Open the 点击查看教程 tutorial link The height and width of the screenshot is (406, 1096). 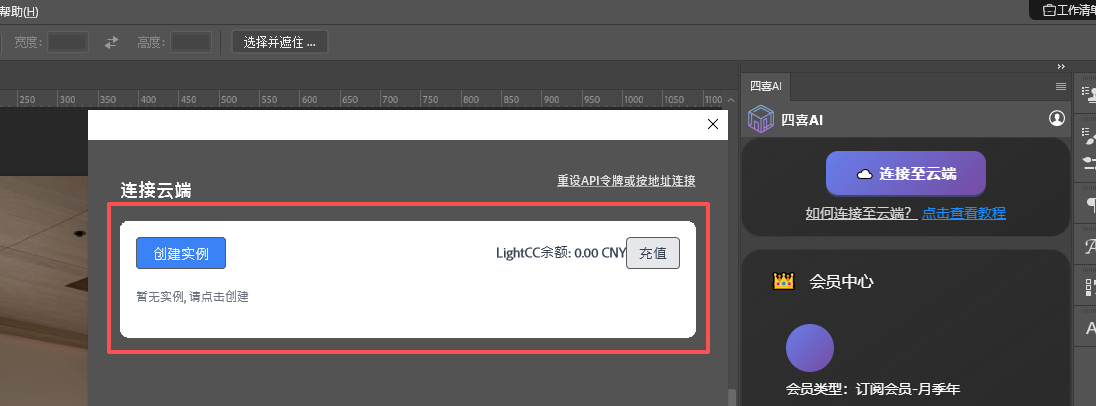(963, 213)
